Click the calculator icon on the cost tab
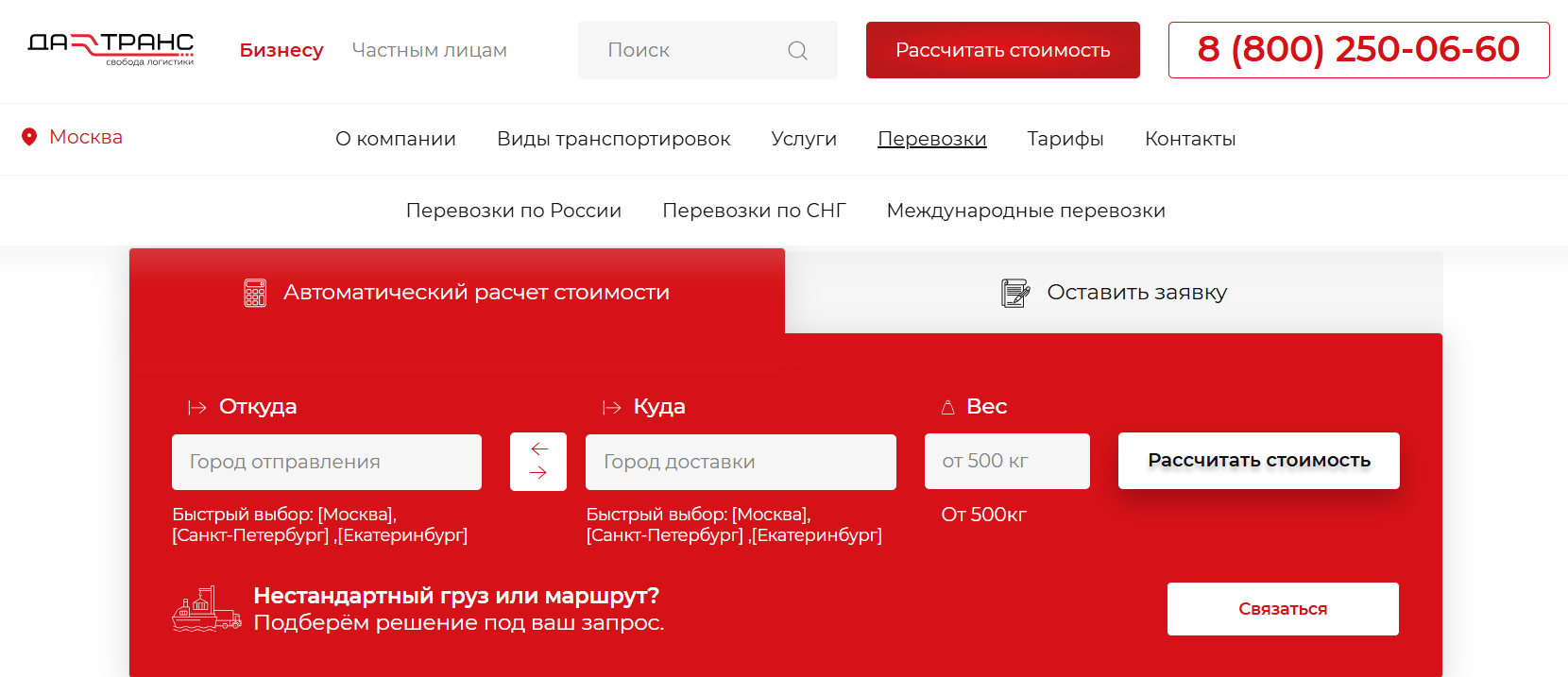 coord(255,293)
